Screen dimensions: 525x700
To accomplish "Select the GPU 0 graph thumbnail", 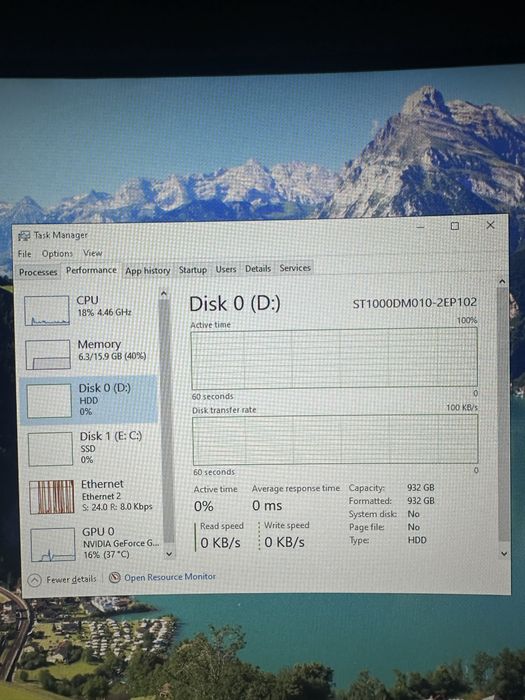I will pyautogui.click(x=53, y=544).
